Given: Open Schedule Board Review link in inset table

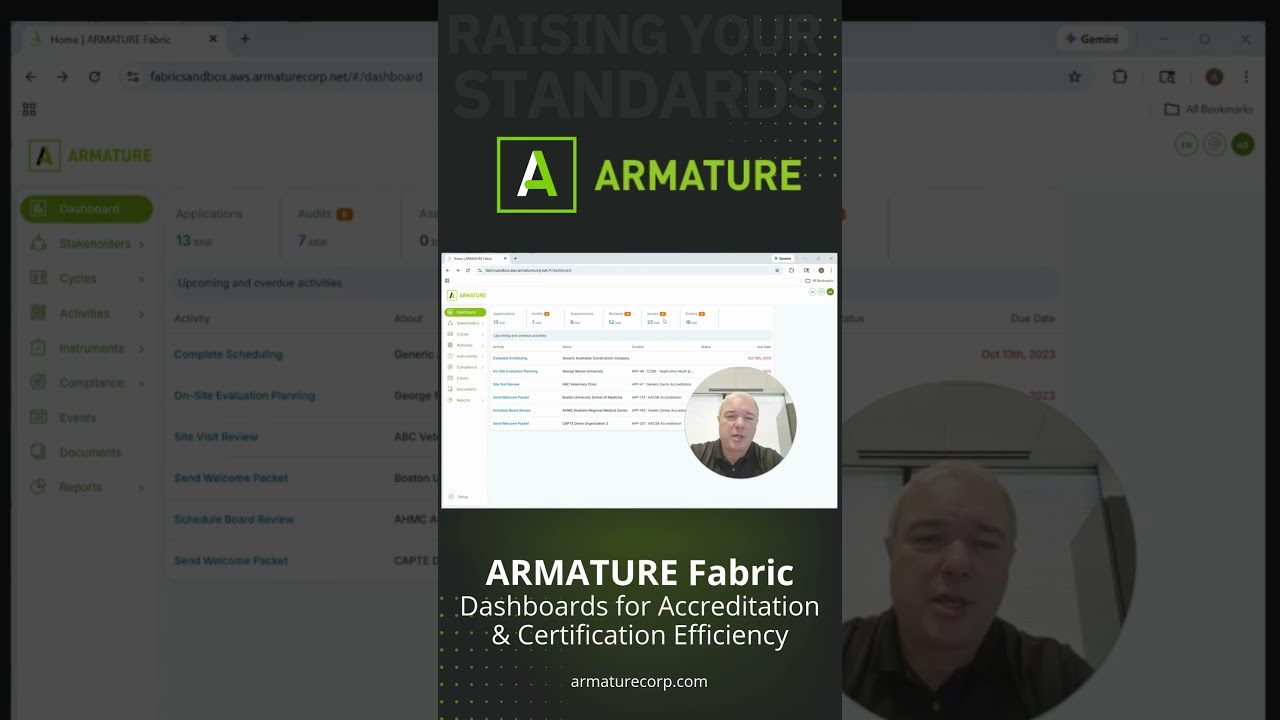Looking at the screenshot, I should [x=512, y=410].
